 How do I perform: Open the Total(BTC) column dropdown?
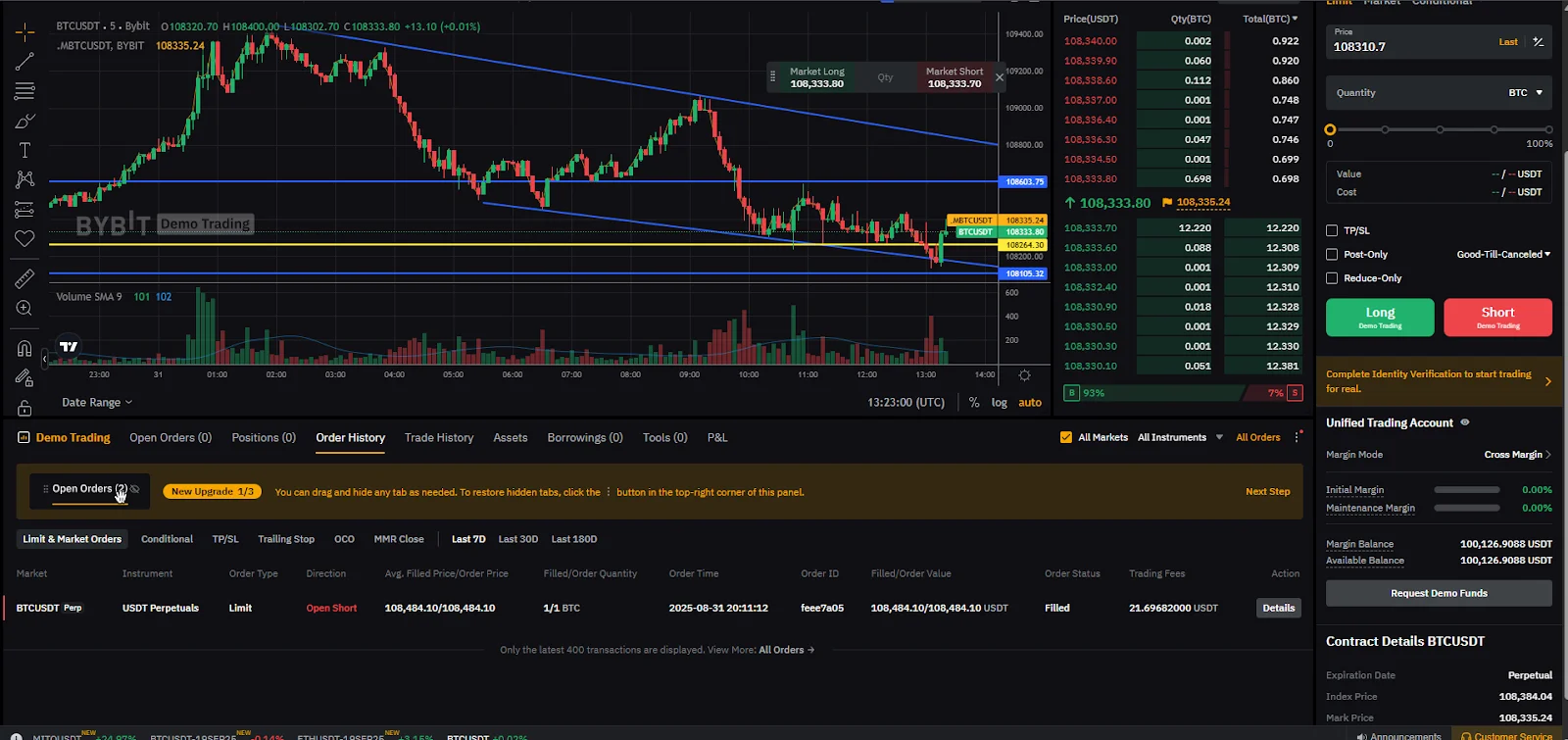1270,19
